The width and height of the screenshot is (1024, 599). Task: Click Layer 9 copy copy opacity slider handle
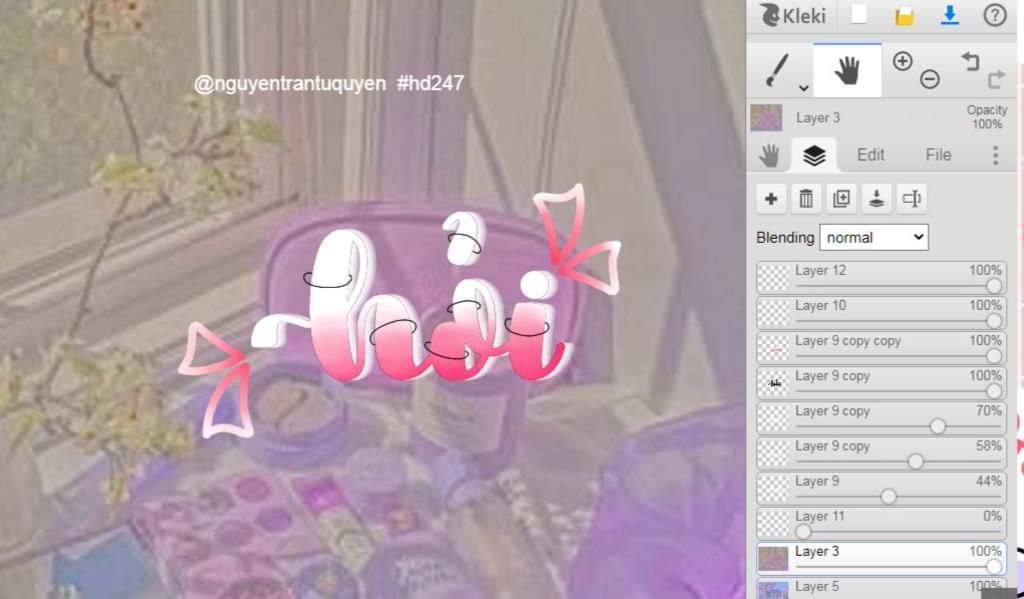click(x=994, y=356)
